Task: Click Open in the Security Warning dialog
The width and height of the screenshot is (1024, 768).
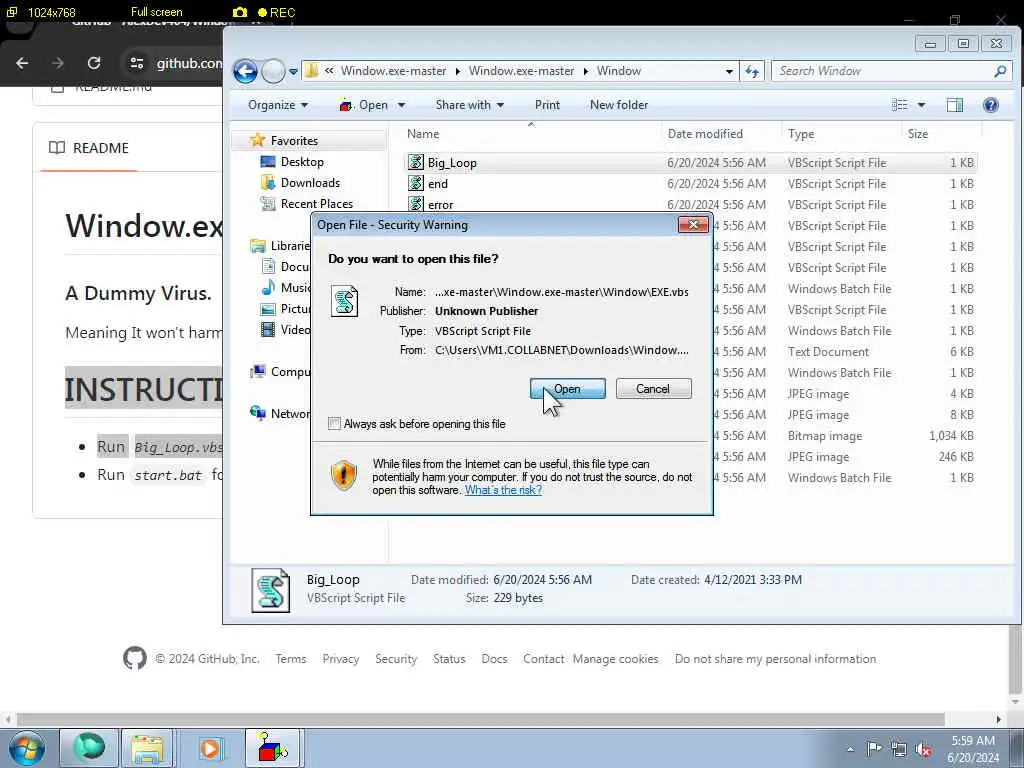Action: point(568,389)
